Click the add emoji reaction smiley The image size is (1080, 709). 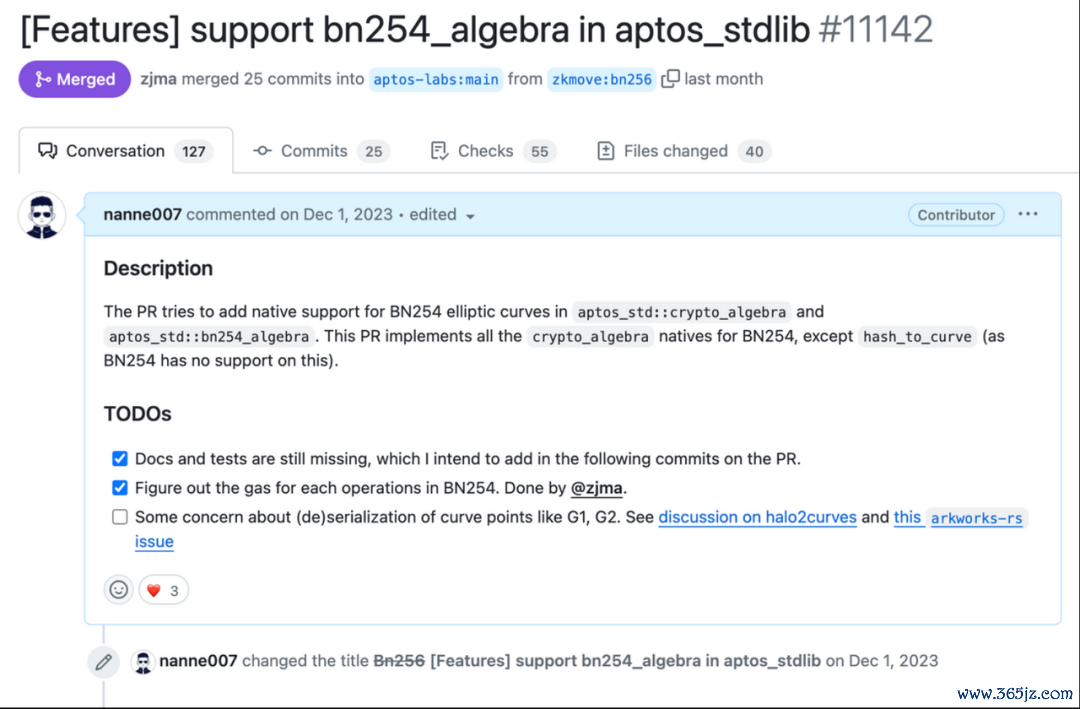tap(119, 590)
